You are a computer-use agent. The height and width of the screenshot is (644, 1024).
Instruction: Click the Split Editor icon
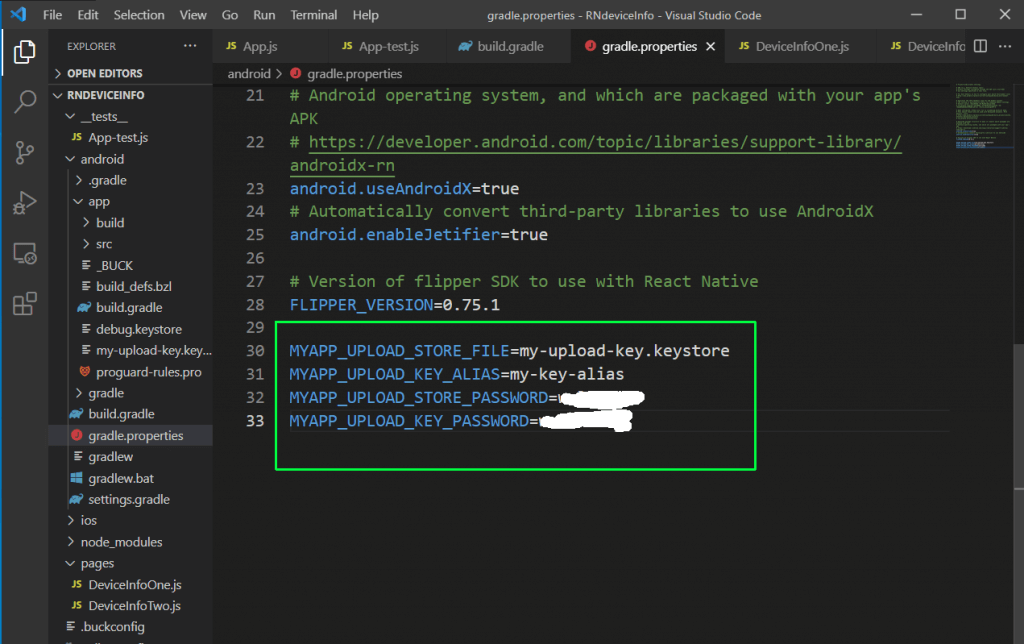pyautogui.click(x=981, y=47)
